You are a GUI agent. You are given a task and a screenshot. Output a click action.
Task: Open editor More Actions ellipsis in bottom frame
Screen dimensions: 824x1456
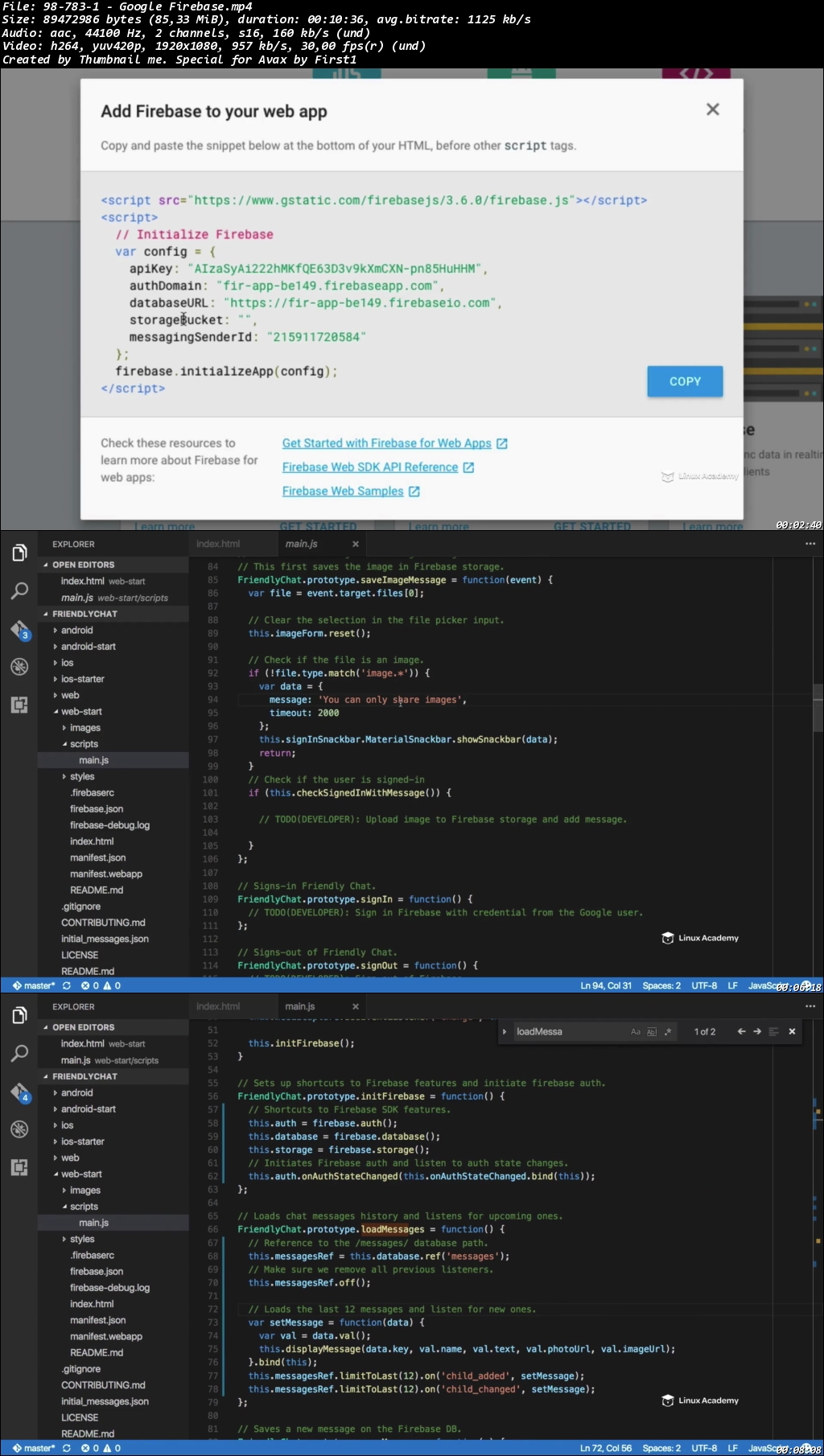tap(810, 1006)
